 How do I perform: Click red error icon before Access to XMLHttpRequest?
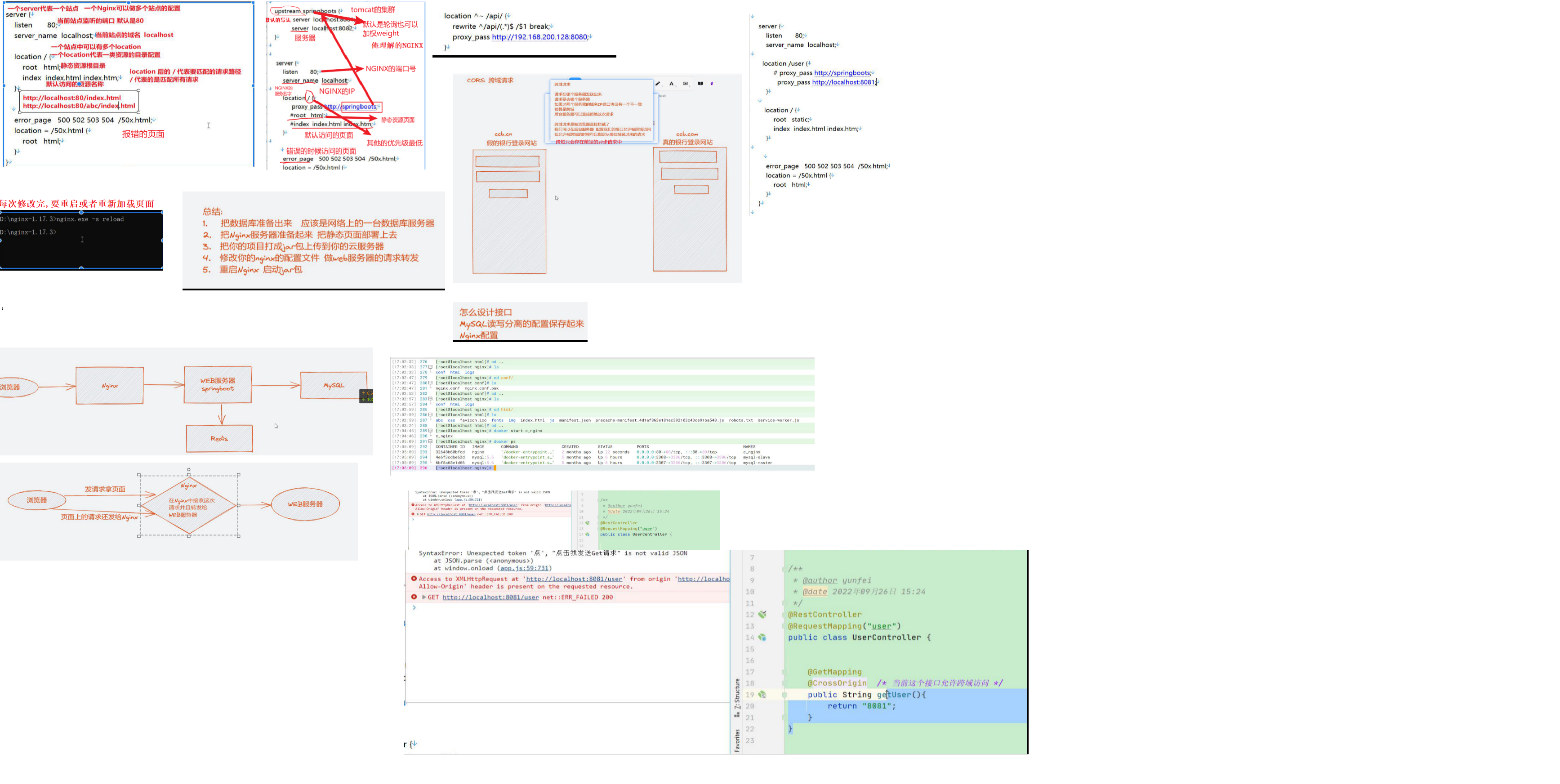click(x=414, y=579)
